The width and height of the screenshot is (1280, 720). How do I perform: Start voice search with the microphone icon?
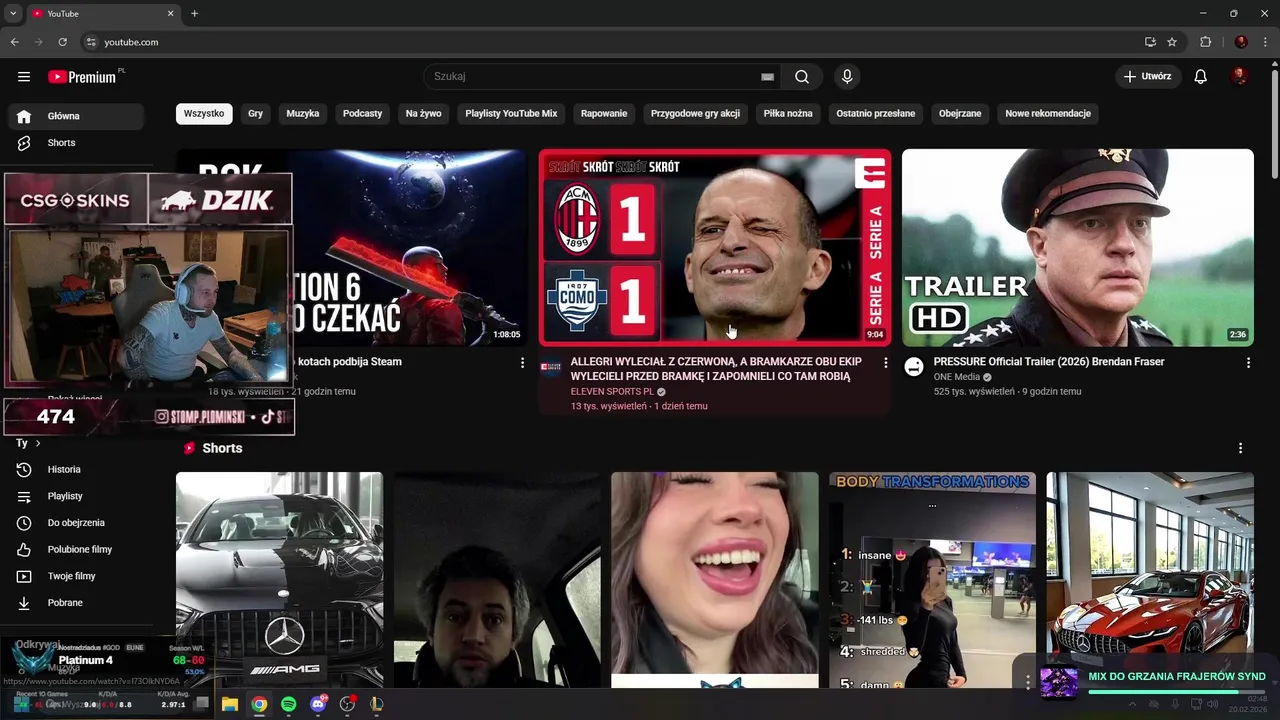847,77
